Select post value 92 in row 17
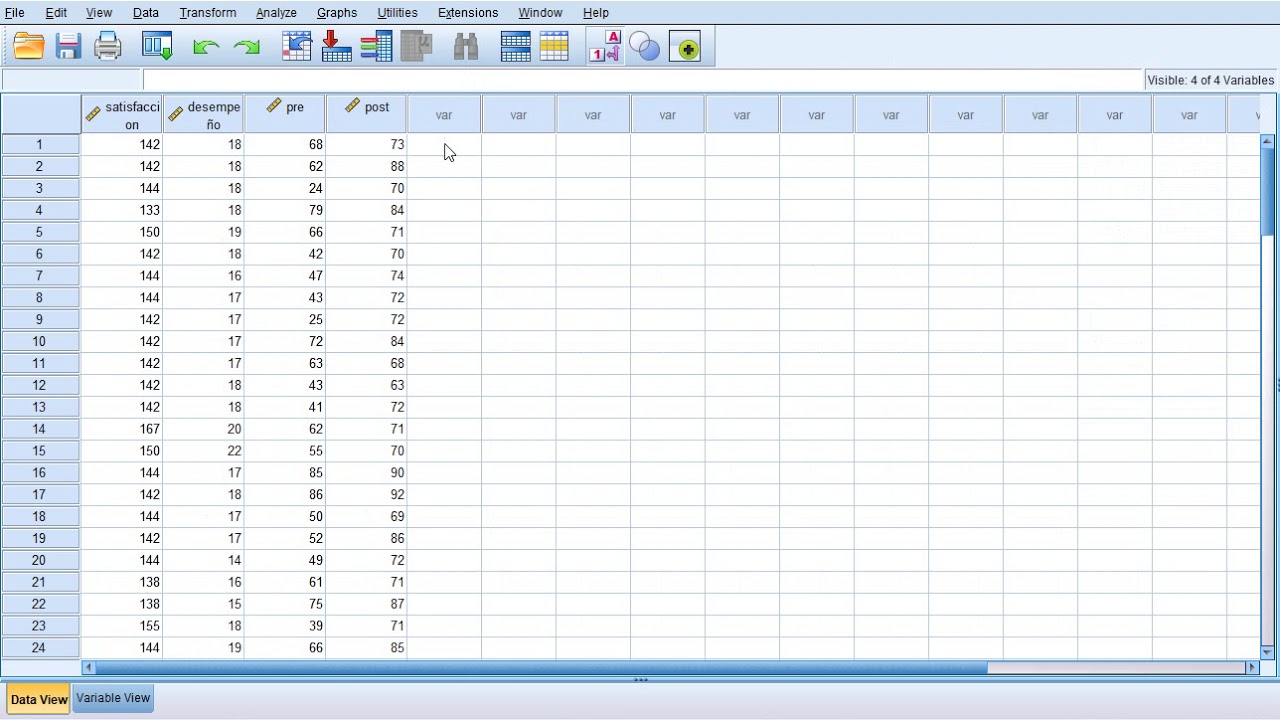1280x720 pixels. (x=366, y=494)
